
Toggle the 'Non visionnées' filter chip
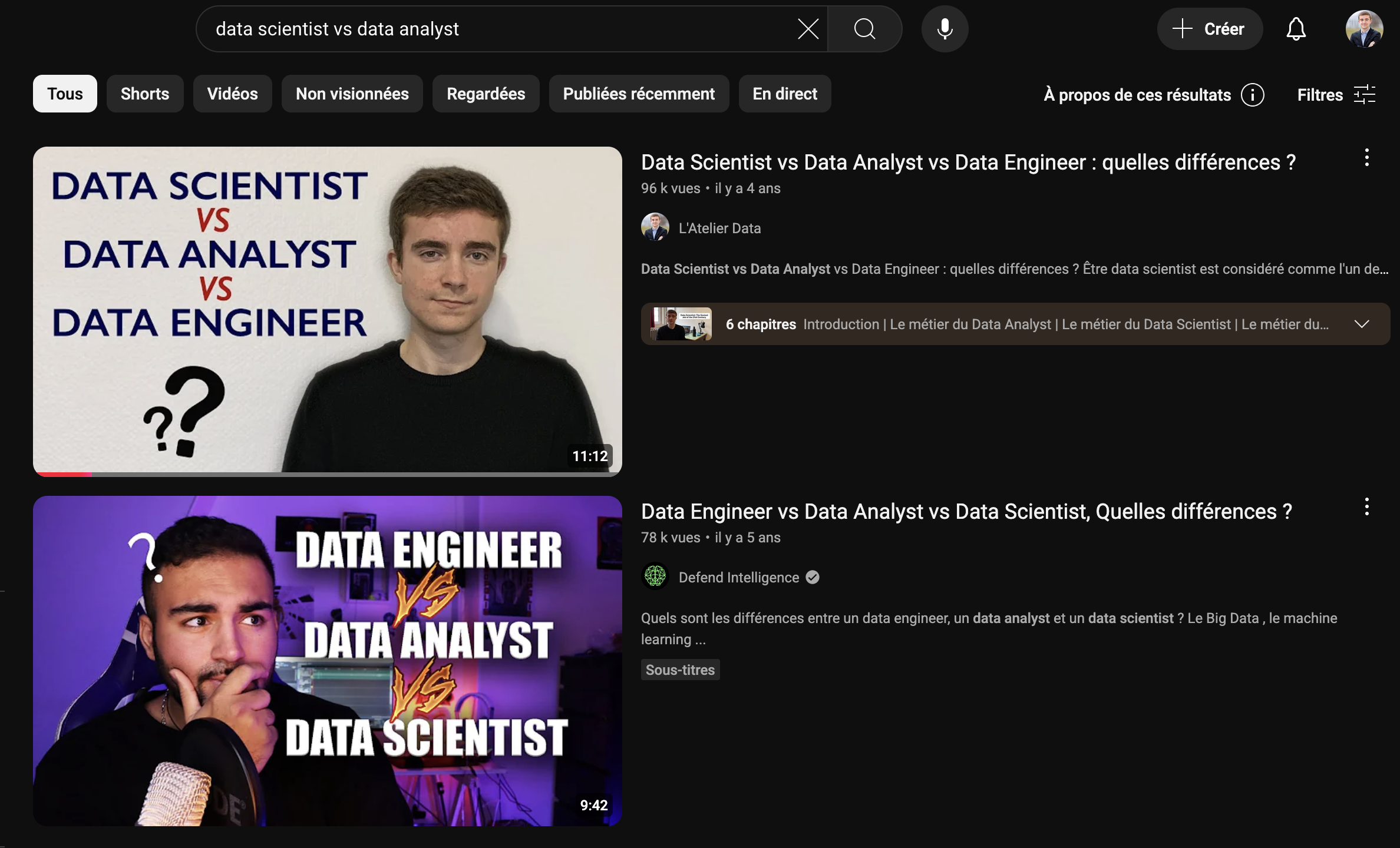point(352,94)
